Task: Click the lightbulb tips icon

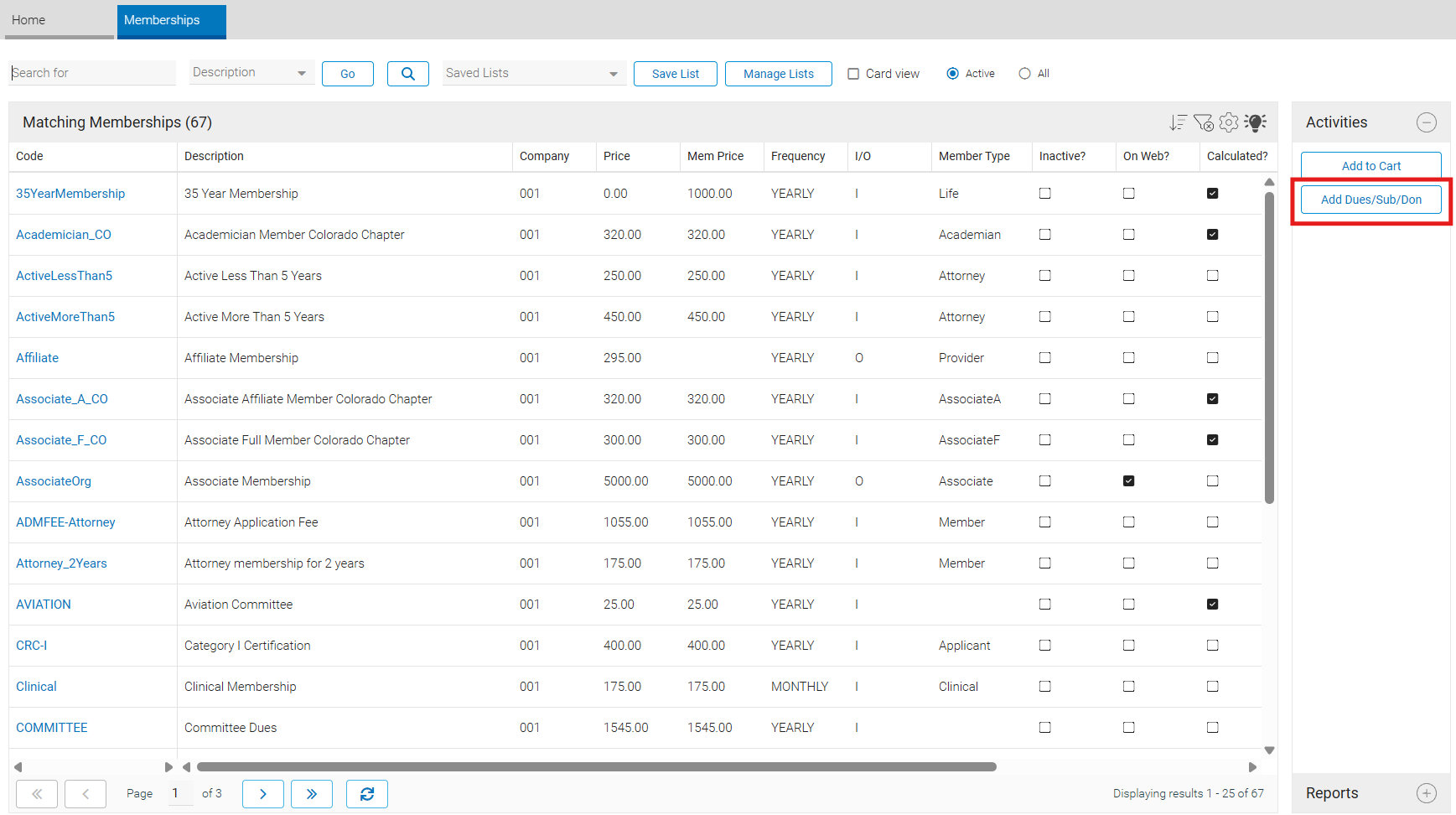Action: click(1255, 123)
